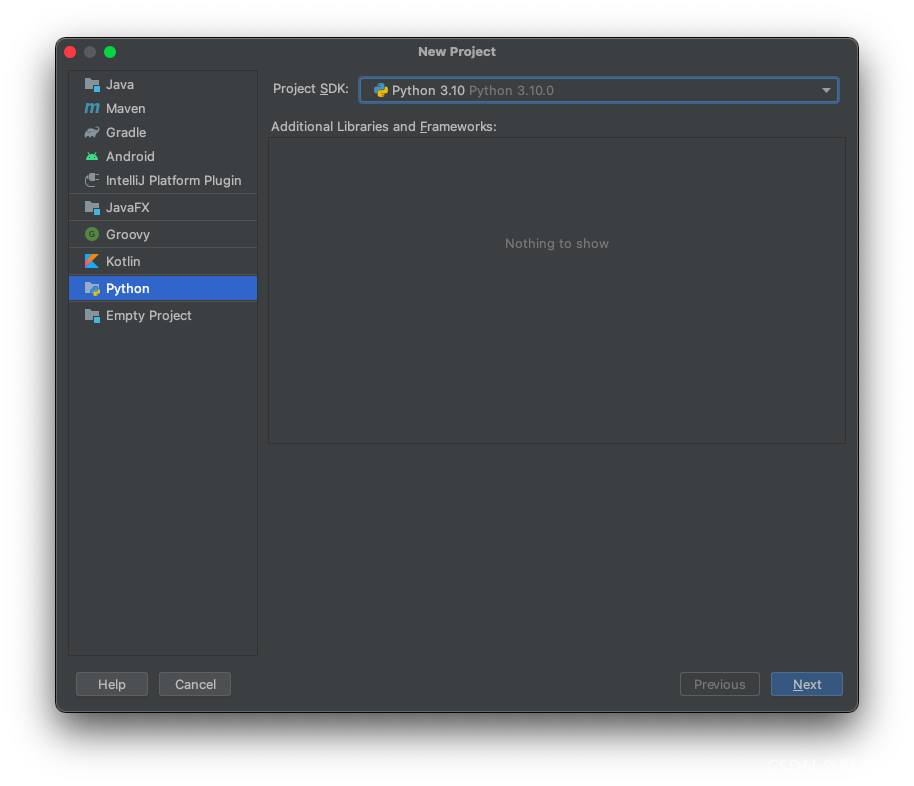Click the Kotlin 'K' logo icon
914x786 pixels.
click(x=92, y=261)
